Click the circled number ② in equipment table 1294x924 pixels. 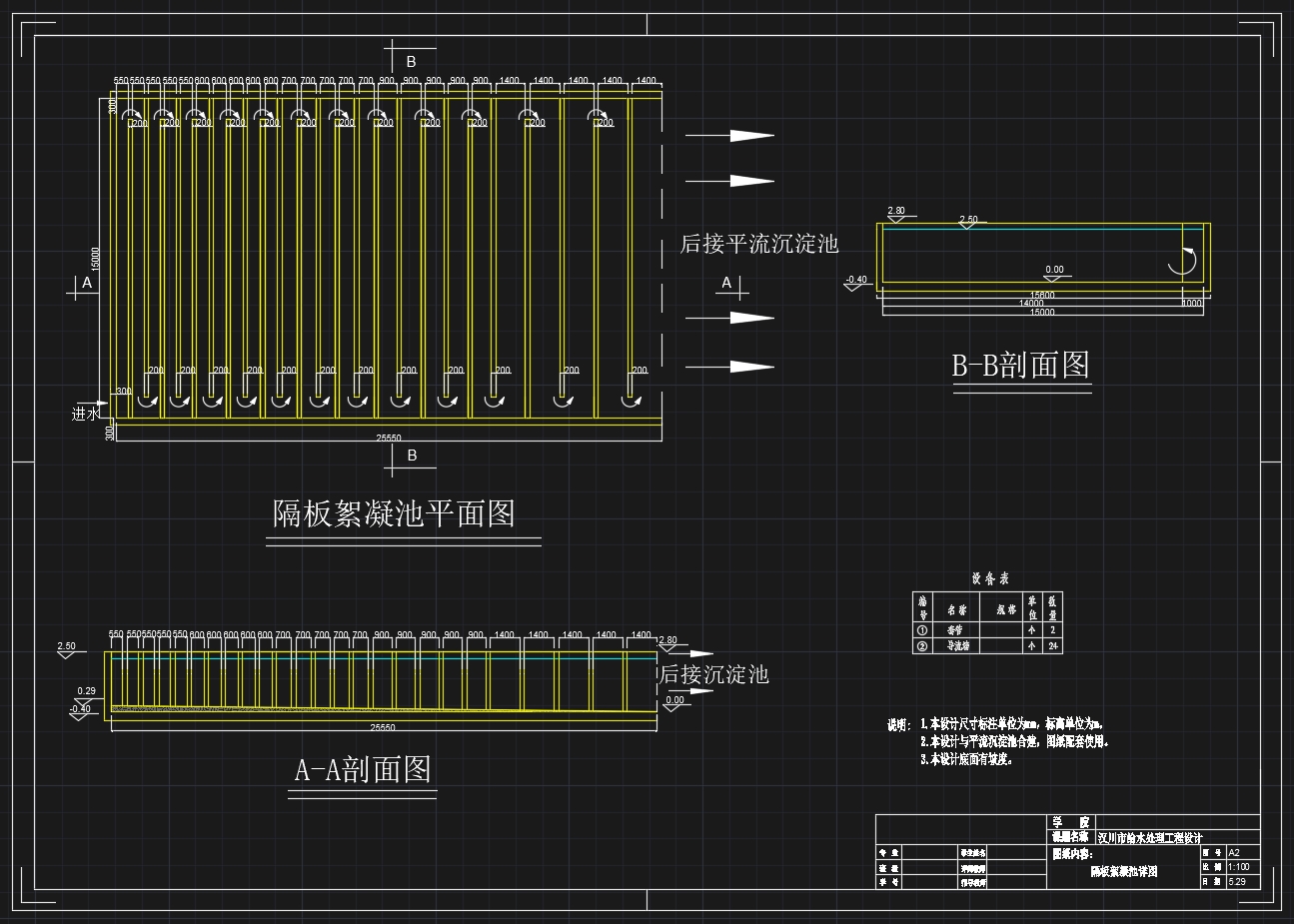923,646
